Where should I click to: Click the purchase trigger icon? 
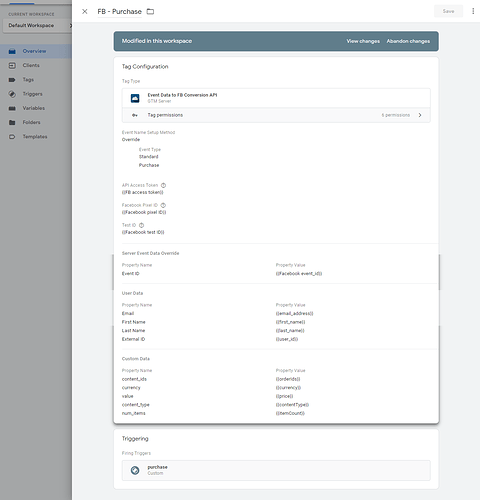tap(135, 470)
